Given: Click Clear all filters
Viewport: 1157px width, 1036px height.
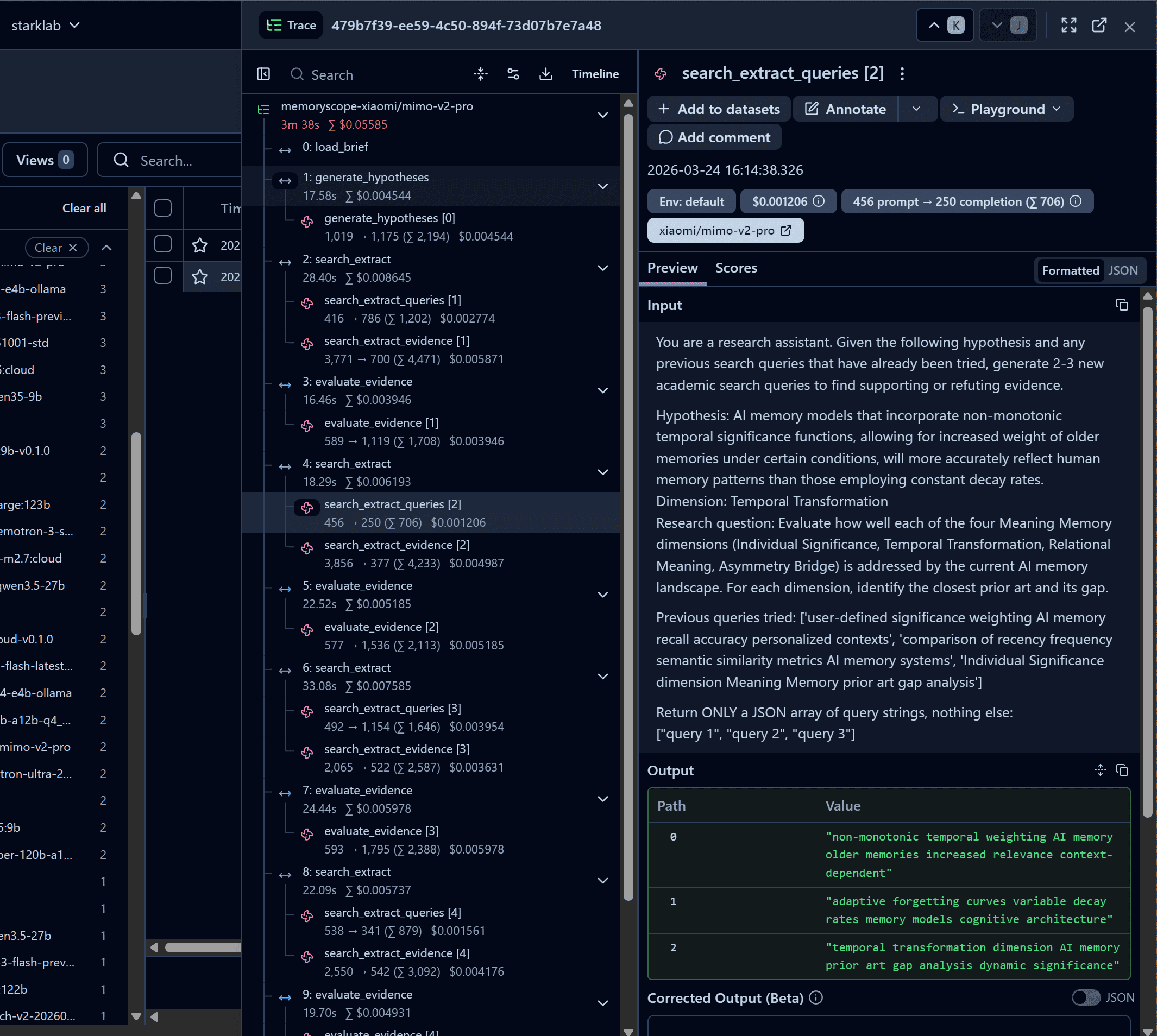Looking at the screenshot, I should (84, 208).
